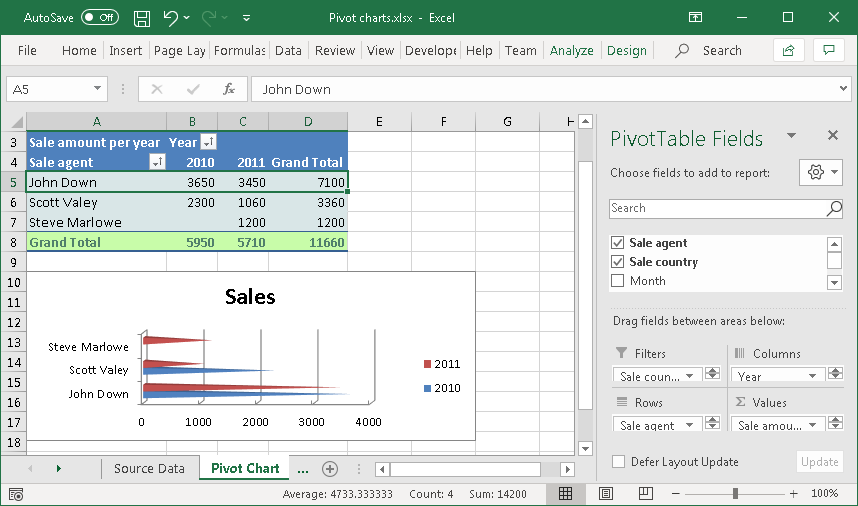858x506 pixels.
Task: Open the Sale agent row filter dropdown
Action: pos(157,162)
